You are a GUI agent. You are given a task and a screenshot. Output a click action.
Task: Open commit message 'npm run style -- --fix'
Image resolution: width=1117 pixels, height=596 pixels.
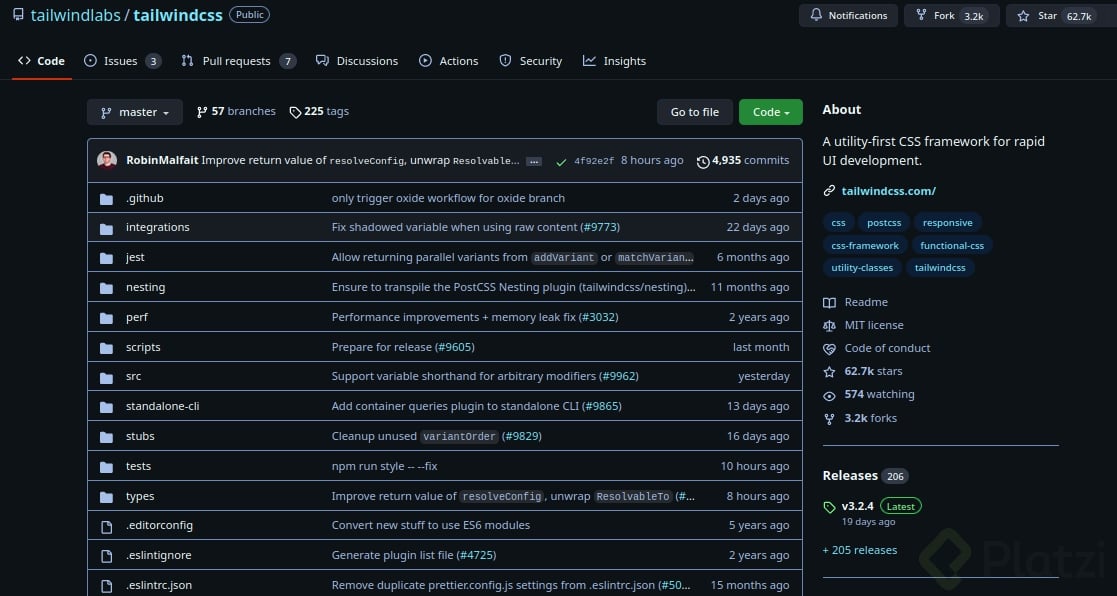[385, 466]
